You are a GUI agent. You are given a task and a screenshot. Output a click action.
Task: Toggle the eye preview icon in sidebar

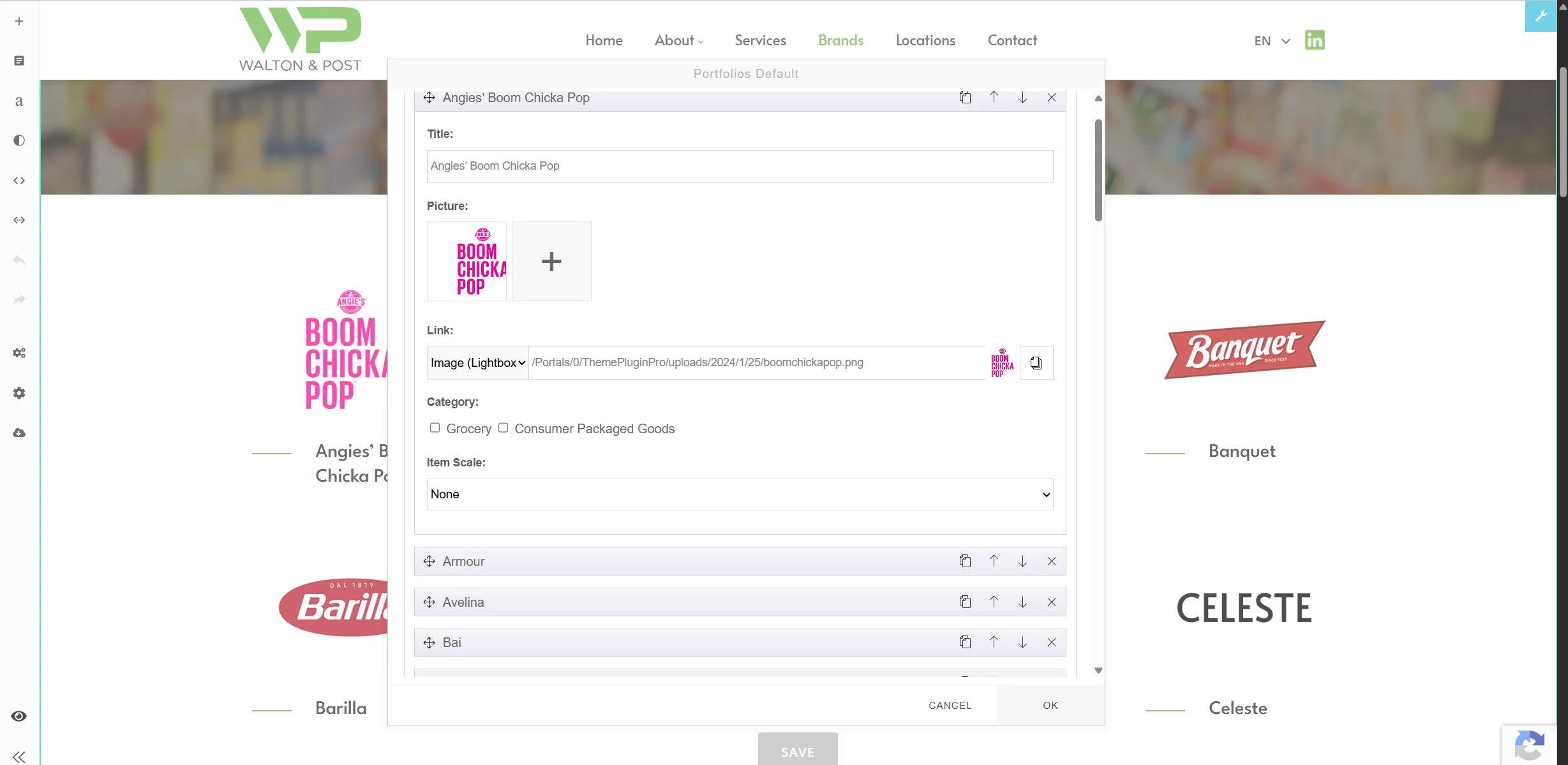[x=19, y=716]
